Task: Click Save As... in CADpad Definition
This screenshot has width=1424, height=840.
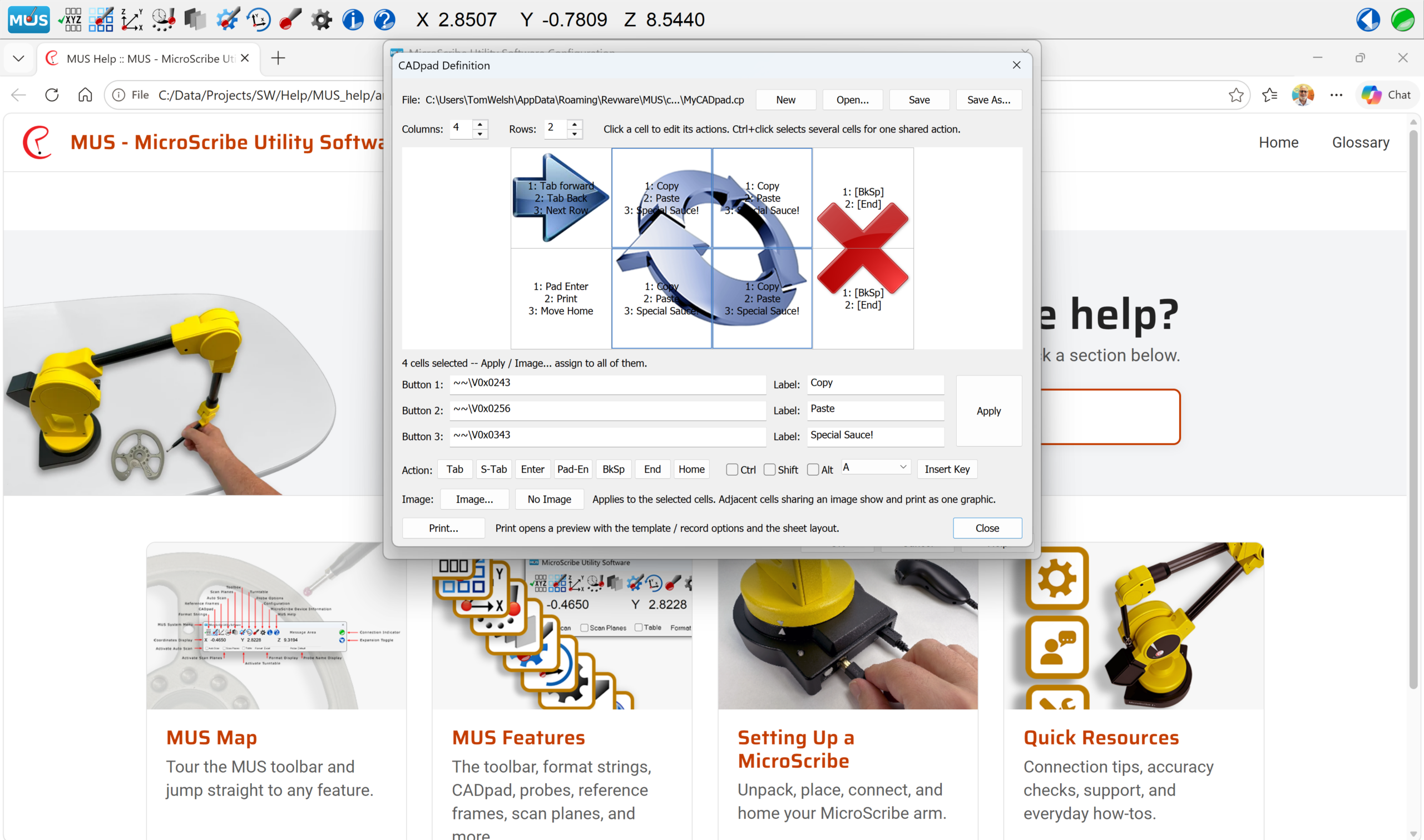Action: point(988,100)
